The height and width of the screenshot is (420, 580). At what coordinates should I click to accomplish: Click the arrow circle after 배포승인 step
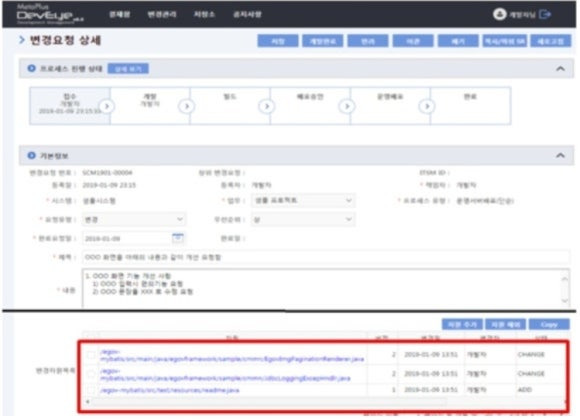point(347,107)
